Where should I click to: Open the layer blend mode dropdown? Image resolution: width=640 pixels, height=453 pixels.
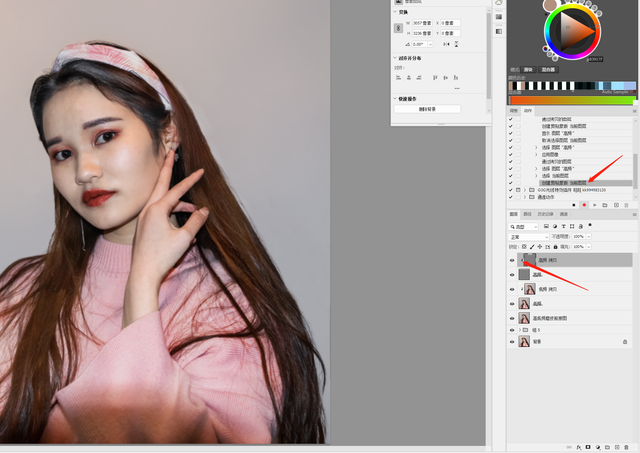tap(529, 237)
